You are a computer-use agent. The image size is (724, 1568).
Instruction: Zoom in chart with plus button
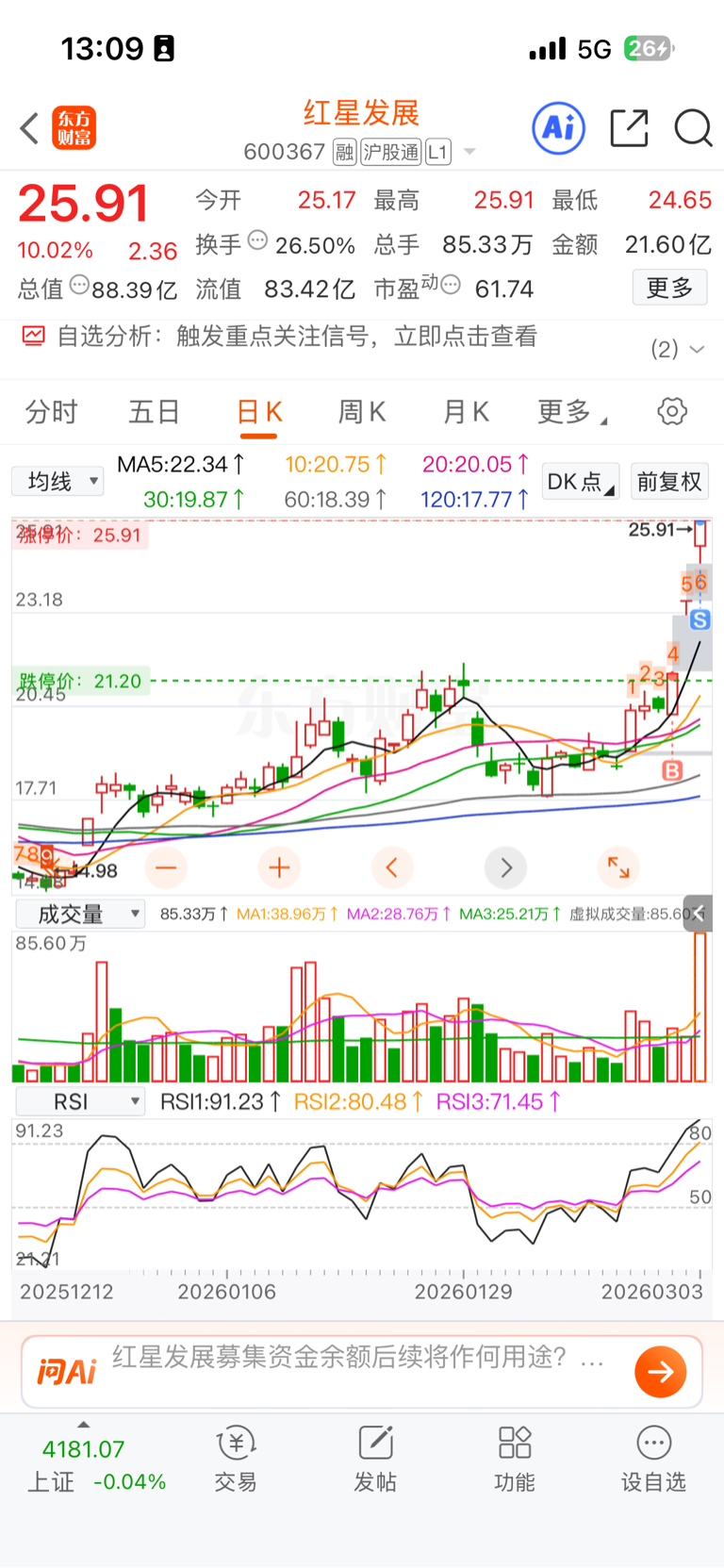[279, 867]
